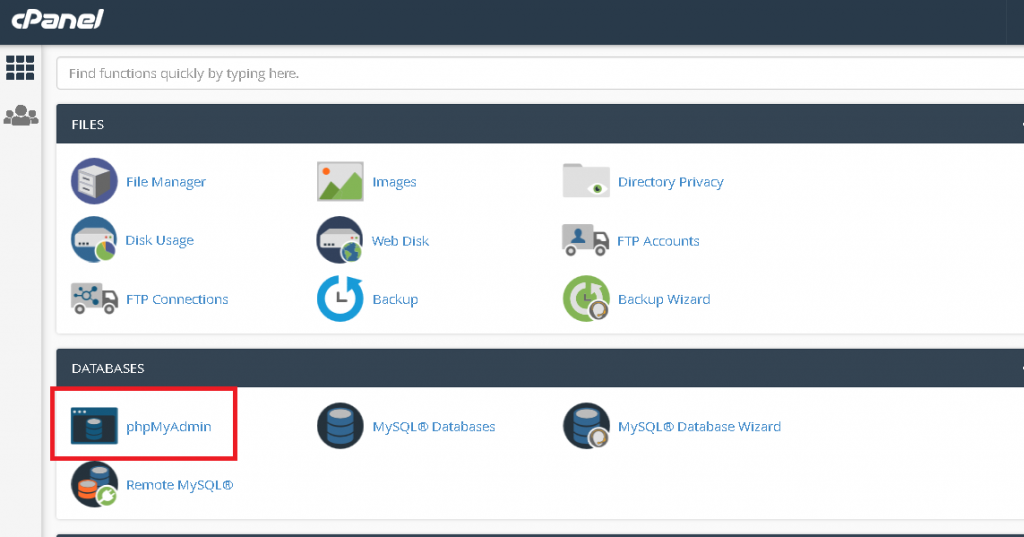This screenshot has width=1024, height=537.
Task: Open the user manager sidebar icon
Action: point(21,116)
